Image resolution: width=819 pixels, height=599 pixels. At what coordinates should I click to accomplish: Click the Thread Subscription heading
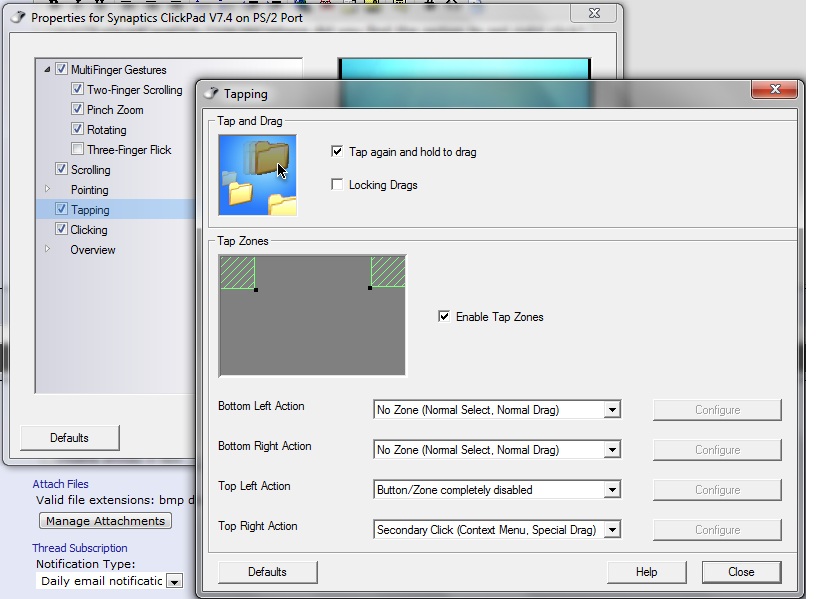tap(80, 548)
